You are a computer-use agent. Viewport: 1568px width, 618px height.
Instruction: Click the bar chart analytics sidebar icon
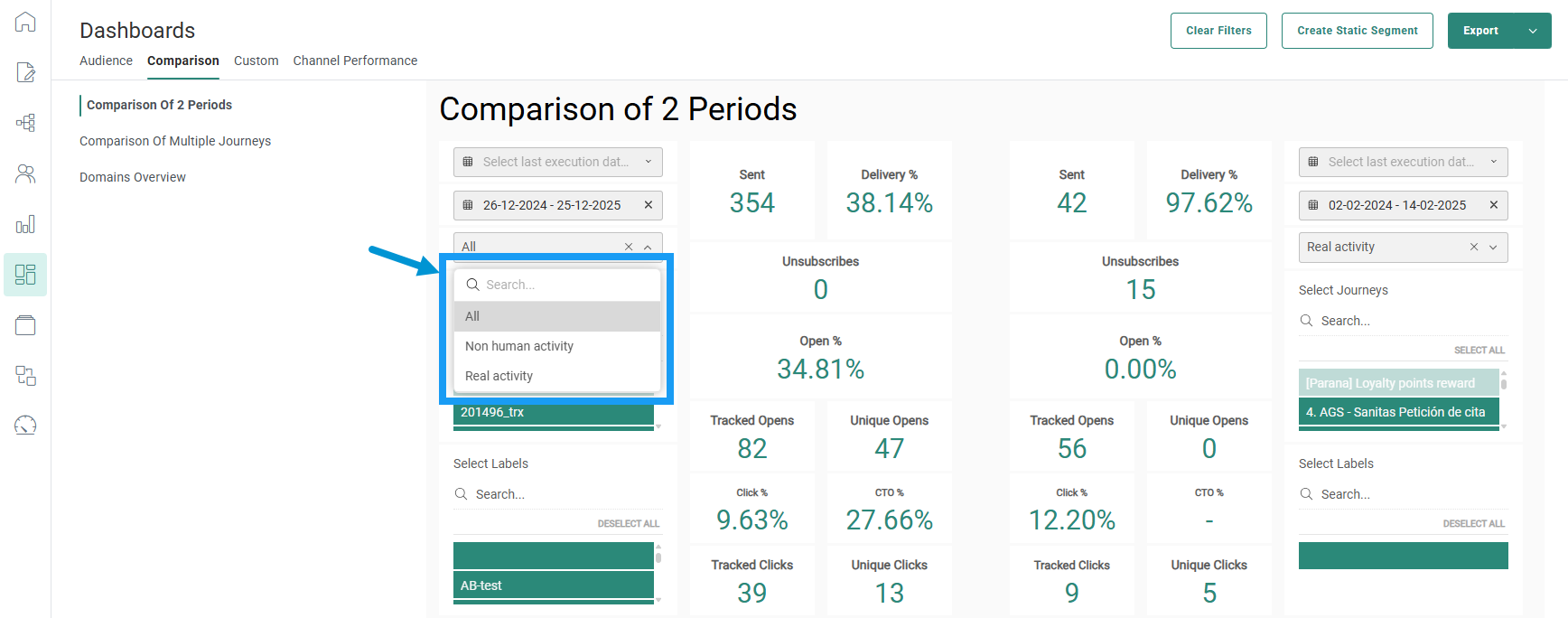click(25, 224)
